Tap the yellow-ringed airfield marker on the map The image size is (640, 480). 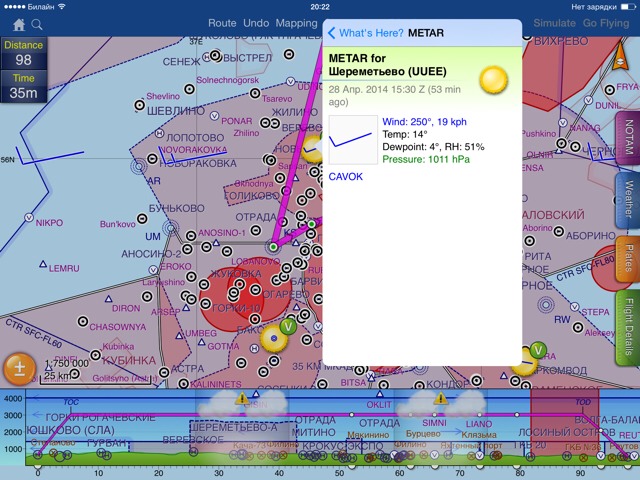[x=273, y=341]
